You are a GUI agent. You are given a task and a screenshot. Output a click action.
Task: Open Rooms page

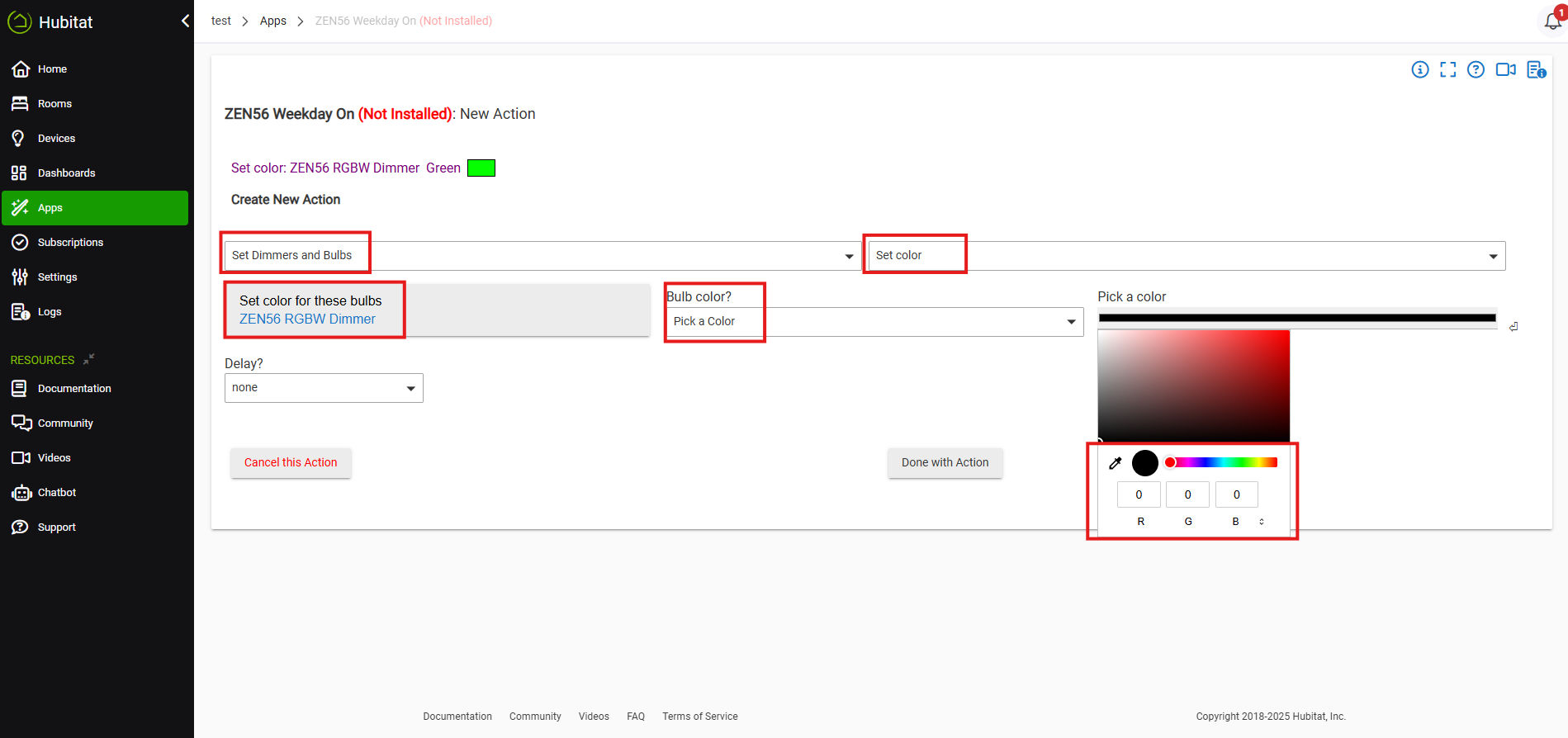pos(95,104)
